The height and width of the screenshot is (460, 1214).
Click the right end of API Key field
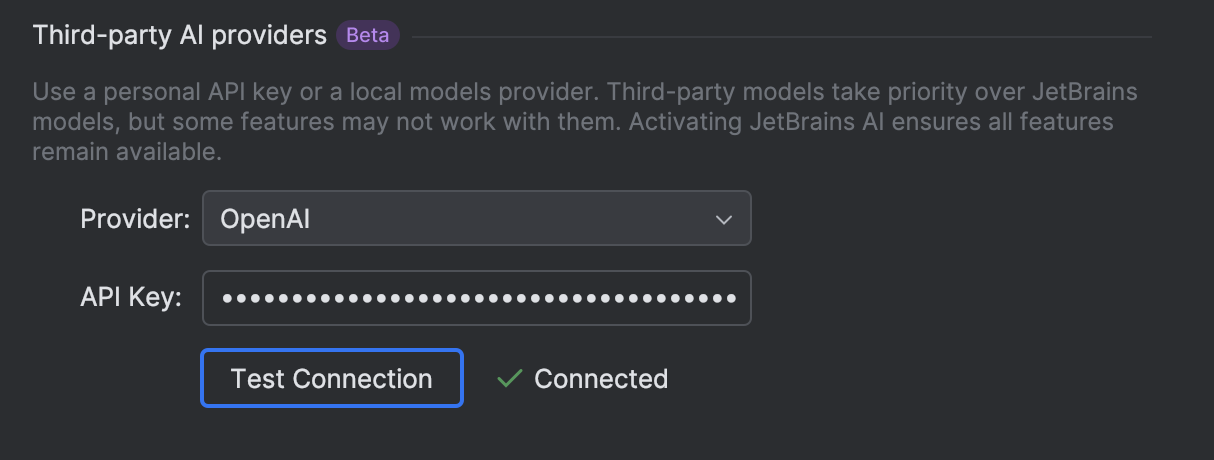coord(735,298)
